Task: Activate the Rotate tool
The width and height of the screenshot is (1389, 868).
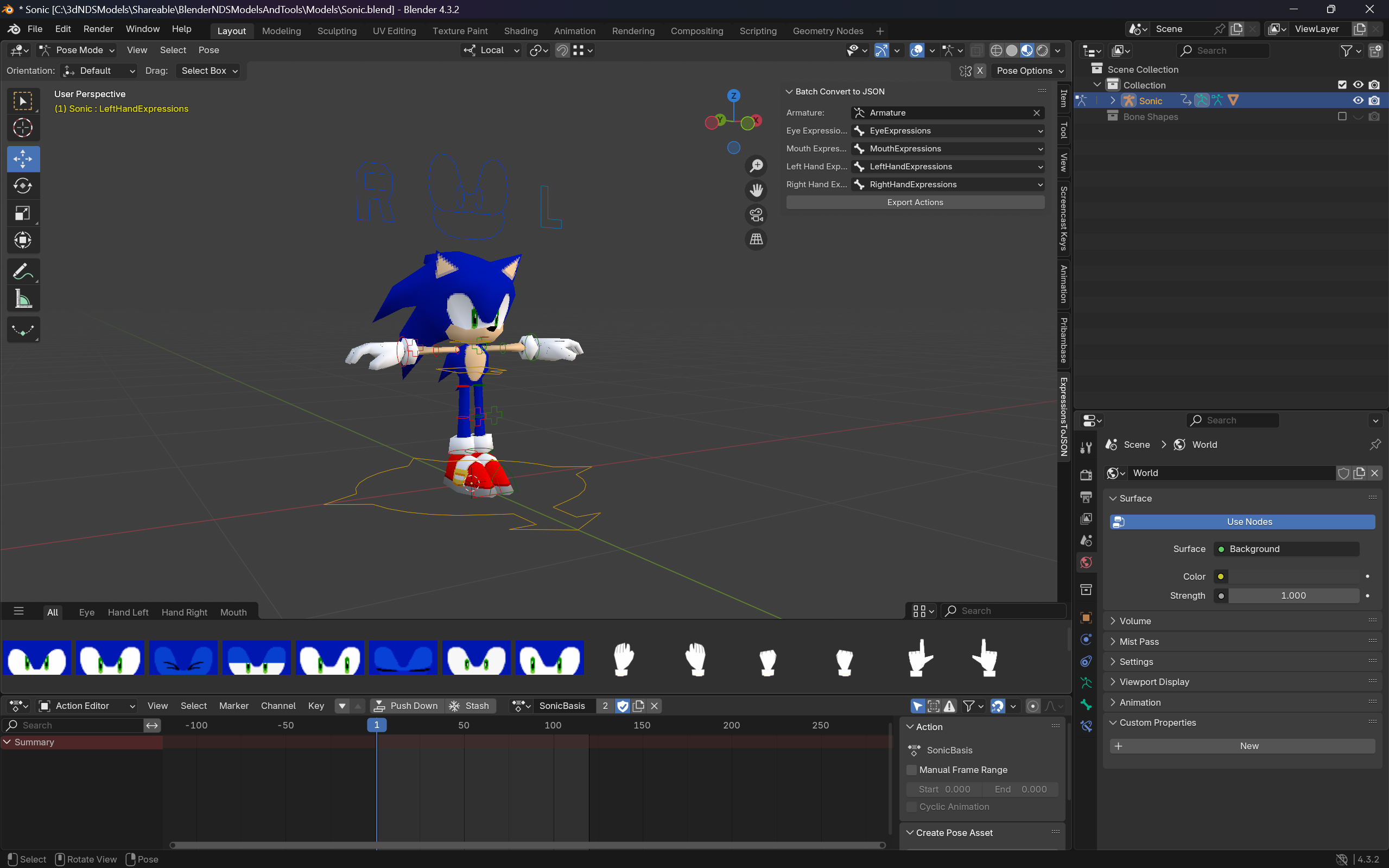Action: pyautogui.click(x=23, y=186)
